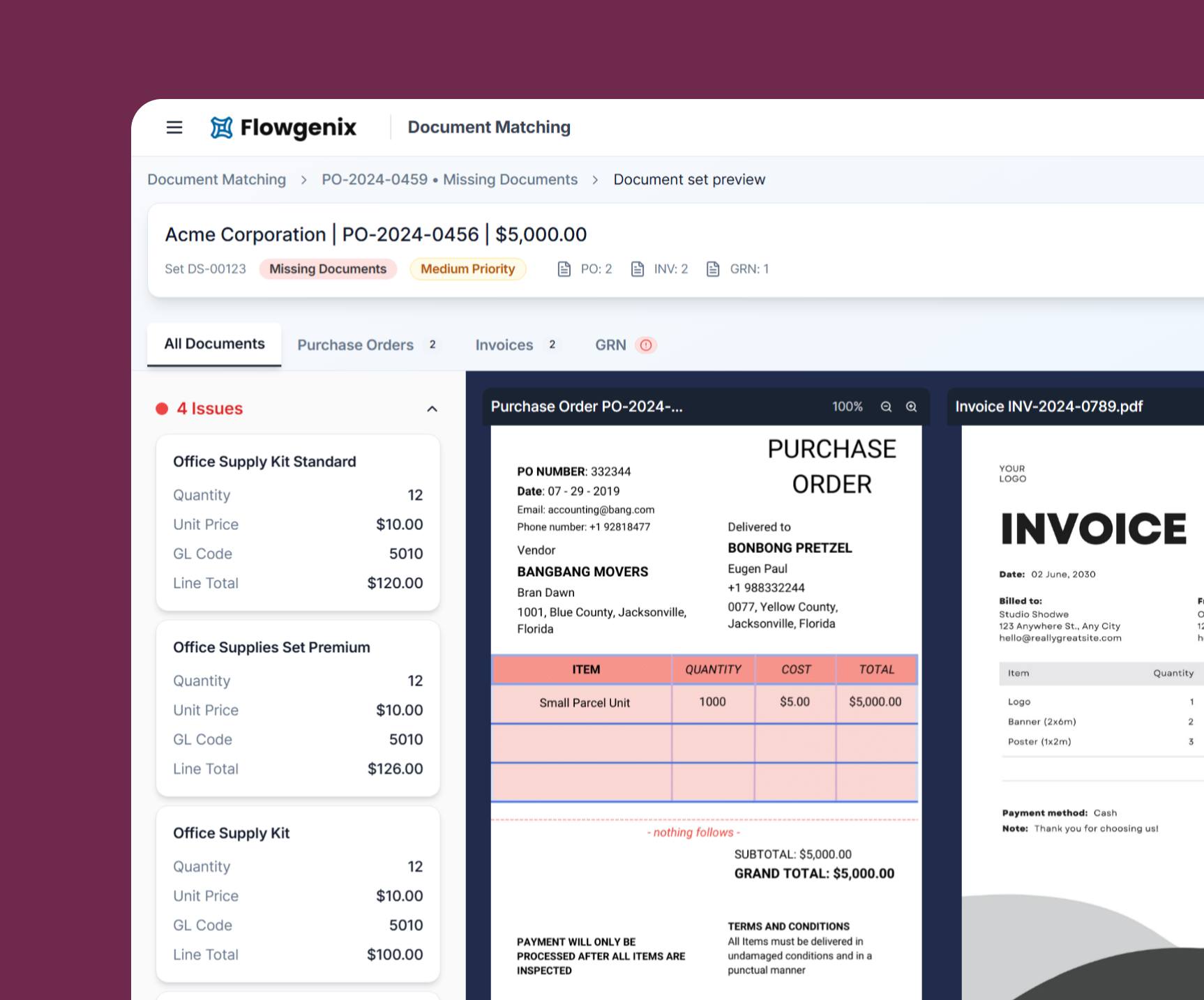1204x1000 pixels.
Task: Click the Invoices count badge 2
Action: [552, 344]
